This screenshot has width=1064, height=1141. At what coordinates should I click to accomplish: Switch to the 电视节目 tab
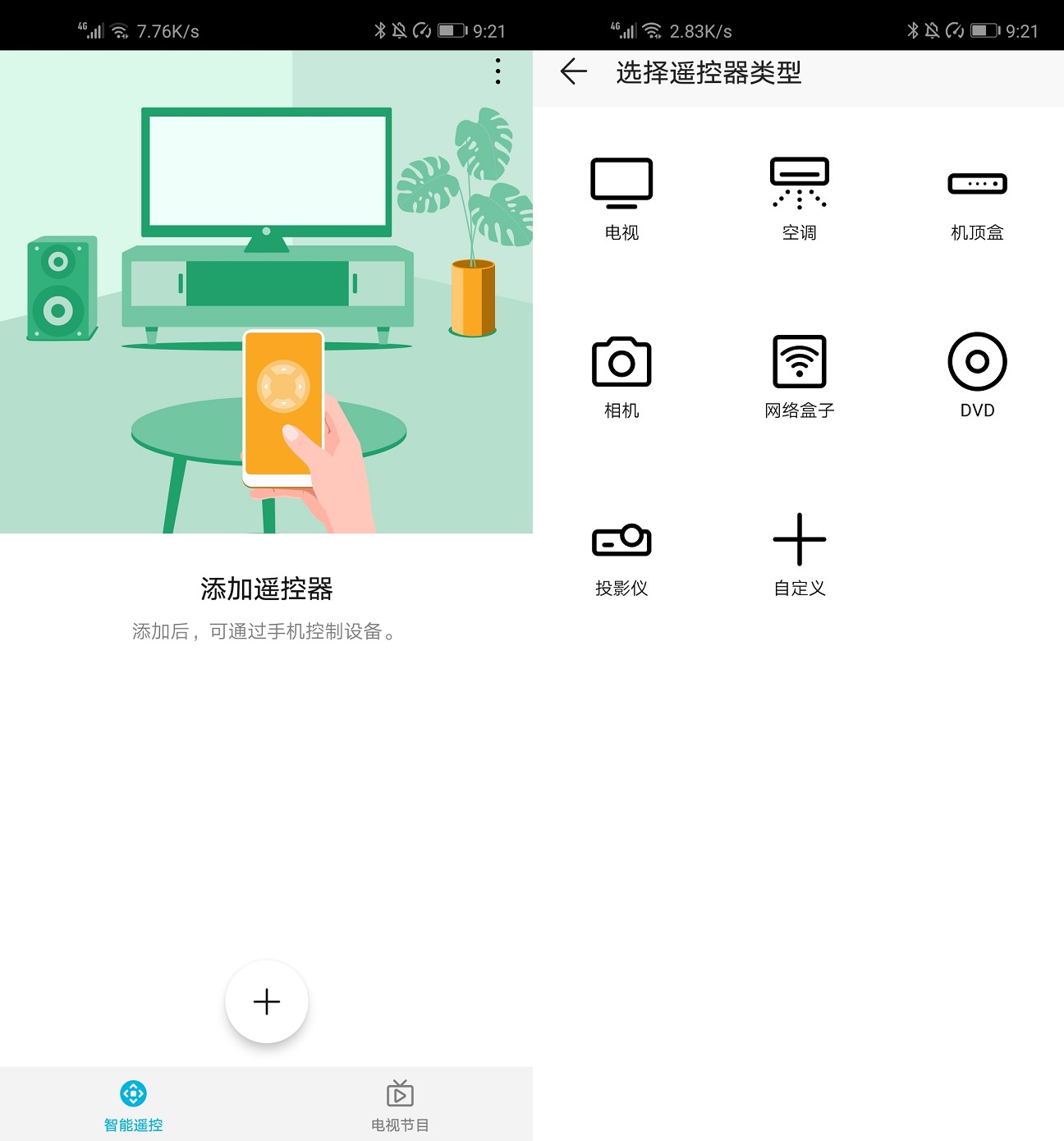(399, 1104)
